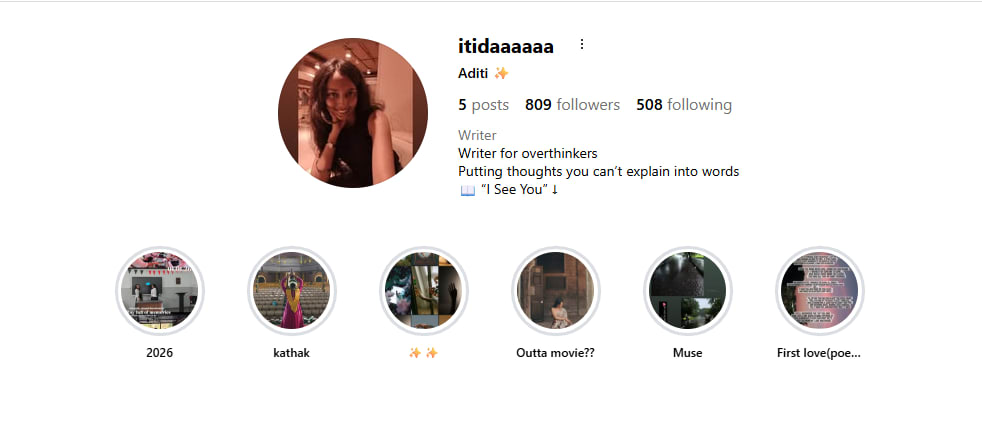Click the book emoji in the bio
Screen dimensions: 982x423
(468, 190)
